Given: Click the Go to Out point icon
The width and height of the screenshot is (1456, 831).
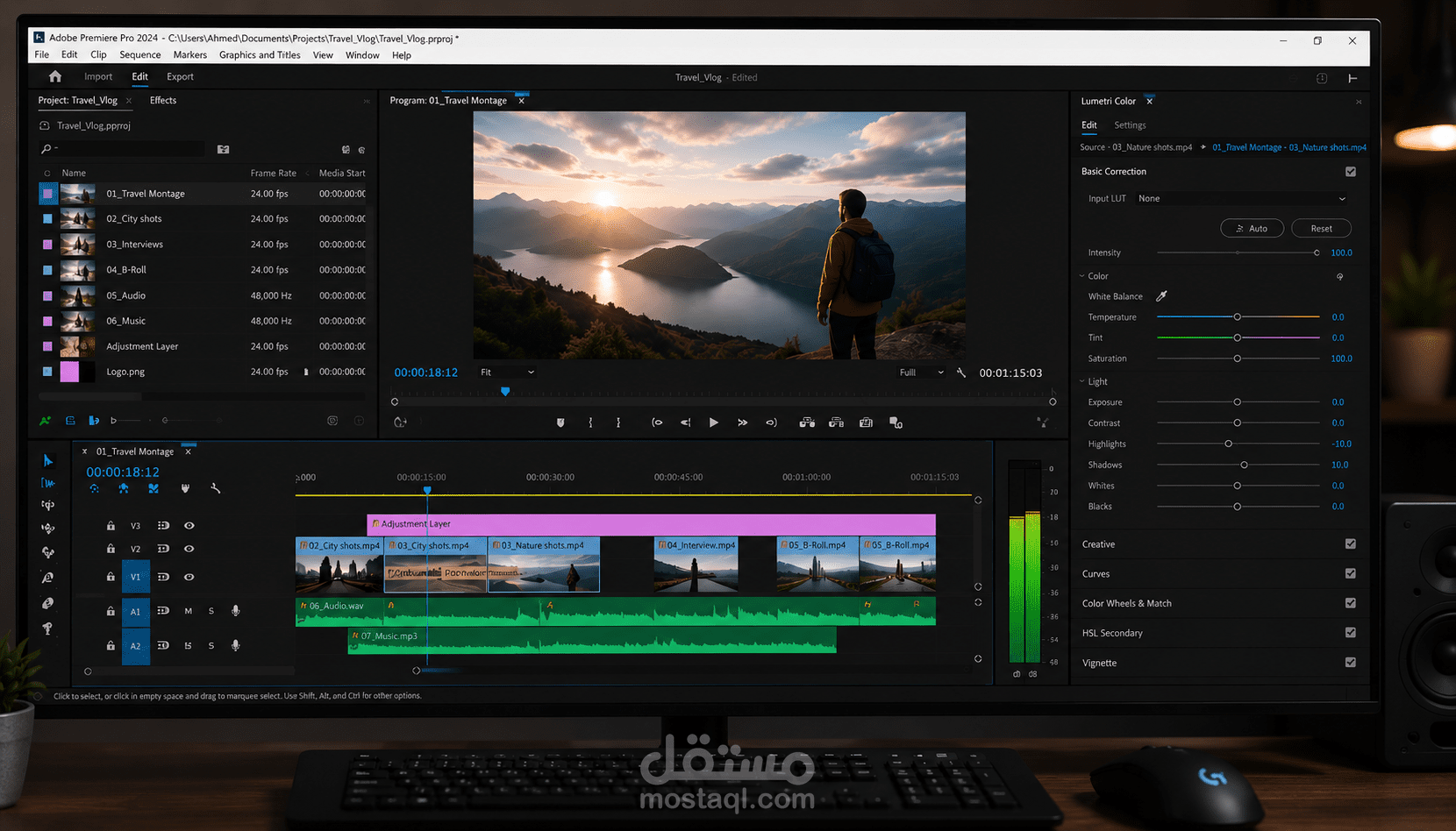Looking at the screenshot, I should 772,423.
